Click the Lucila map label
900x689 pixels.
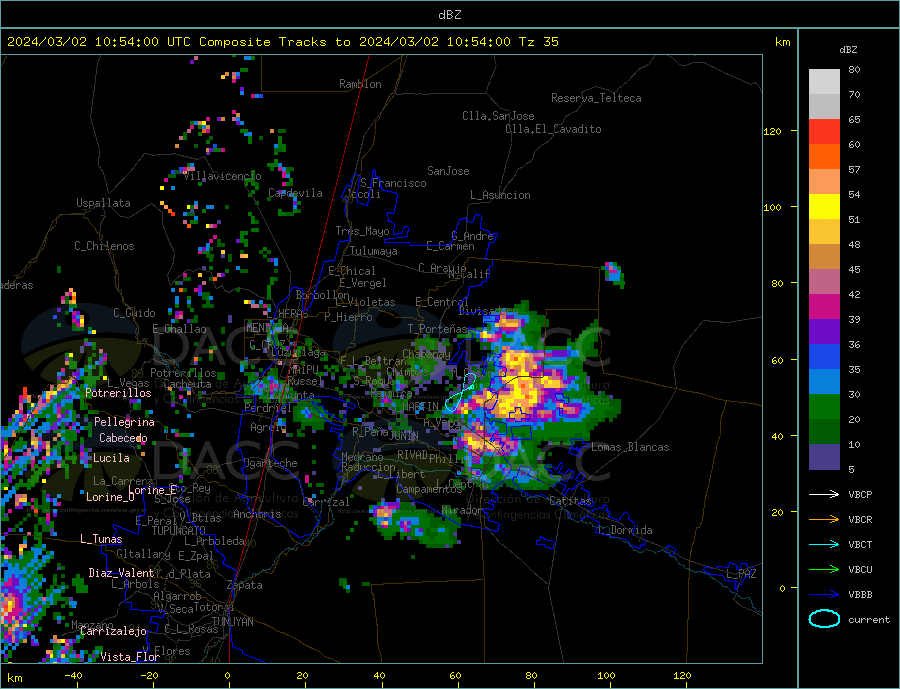tap(111, 458)
